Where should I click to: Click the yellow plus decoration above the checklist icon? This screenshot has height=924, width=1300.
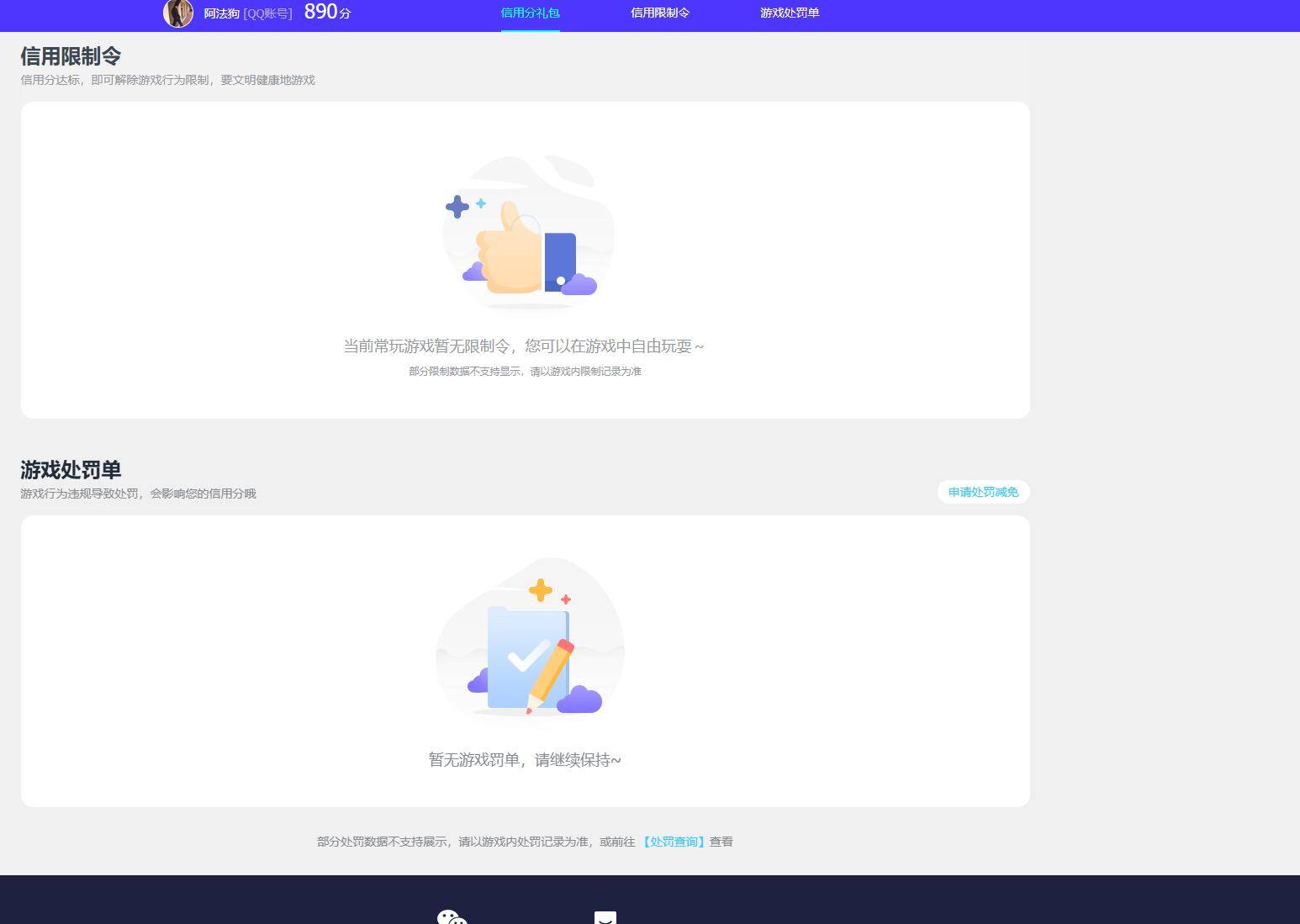(541, 589)
